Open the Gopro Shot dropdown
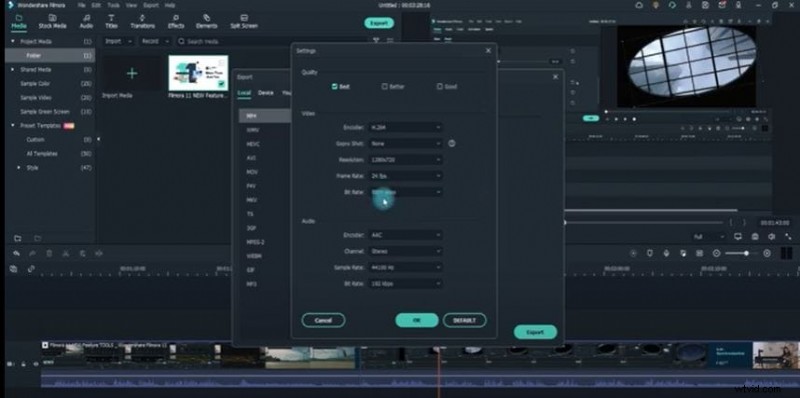The width and height of the screenshot is (800, 398). click(x=405, y=143)
